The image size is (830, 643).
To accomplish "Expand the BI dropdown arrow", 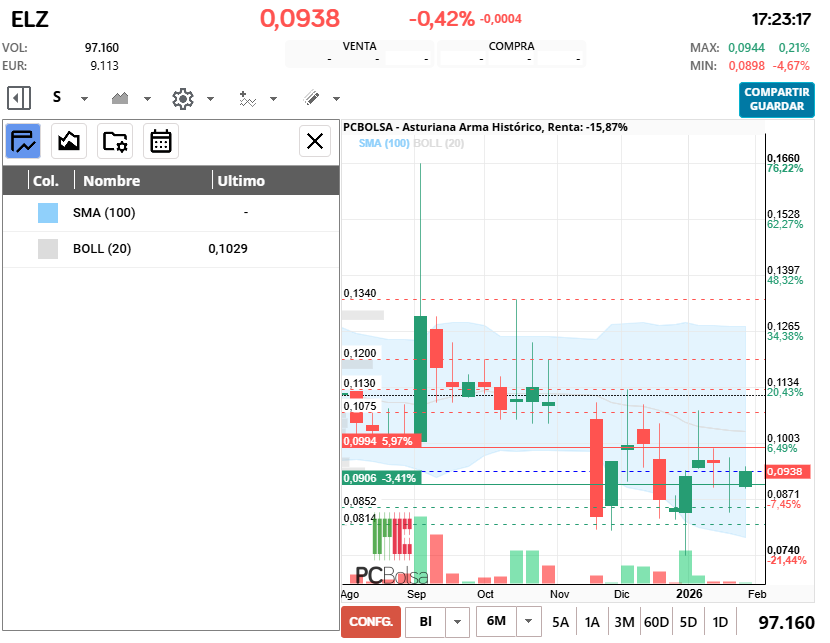I will 457,621.
